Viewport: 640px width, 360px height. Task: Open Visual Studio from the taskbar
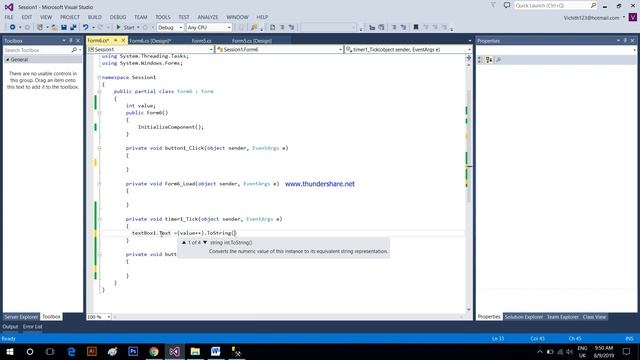174,351
